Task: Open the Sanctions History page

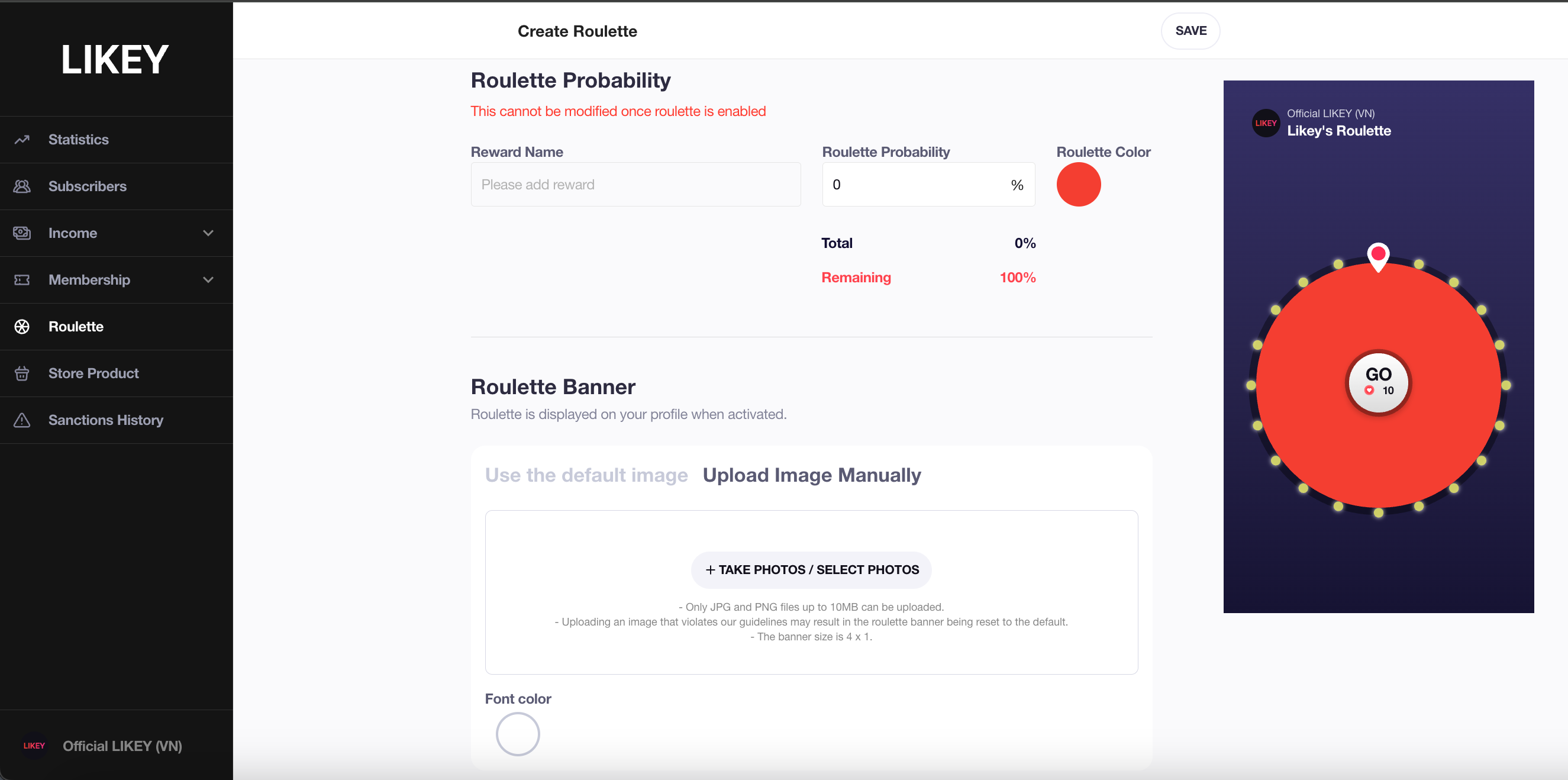Action: coord(116,420)
